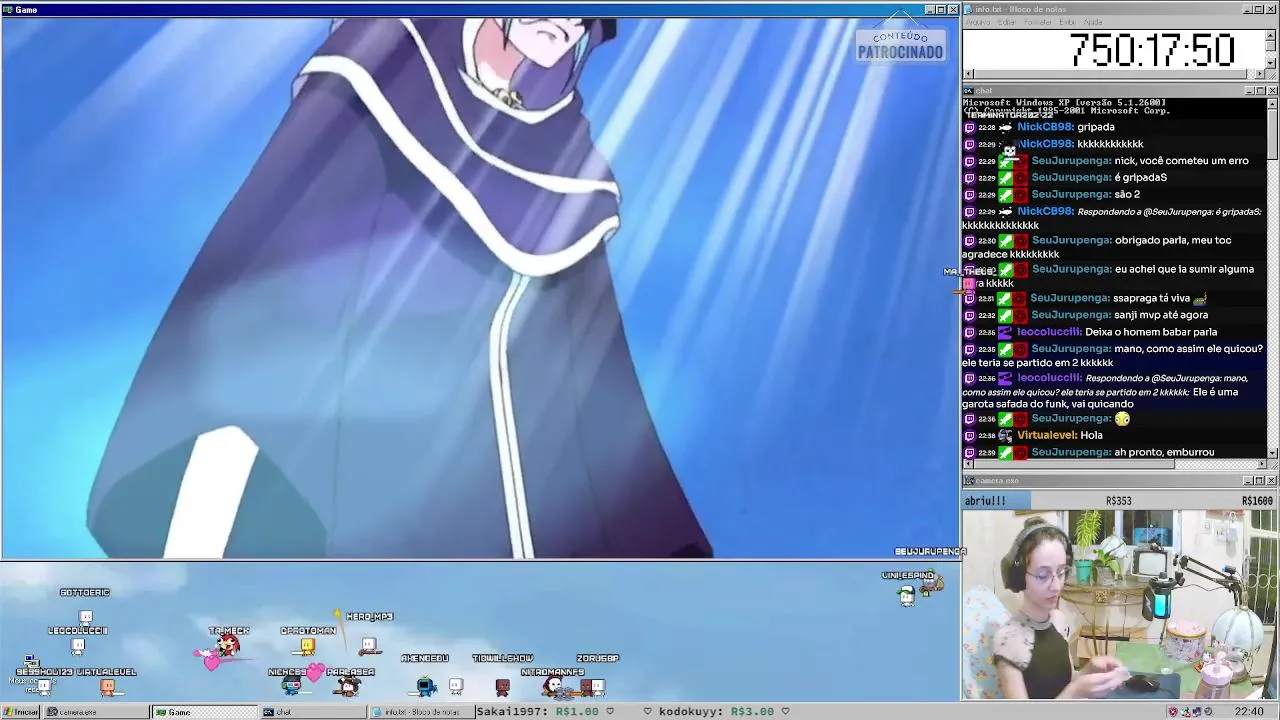Click the notepad horizontal scrollbar right arrow
Viewport: 1280px width, 720px height.
1261,74
